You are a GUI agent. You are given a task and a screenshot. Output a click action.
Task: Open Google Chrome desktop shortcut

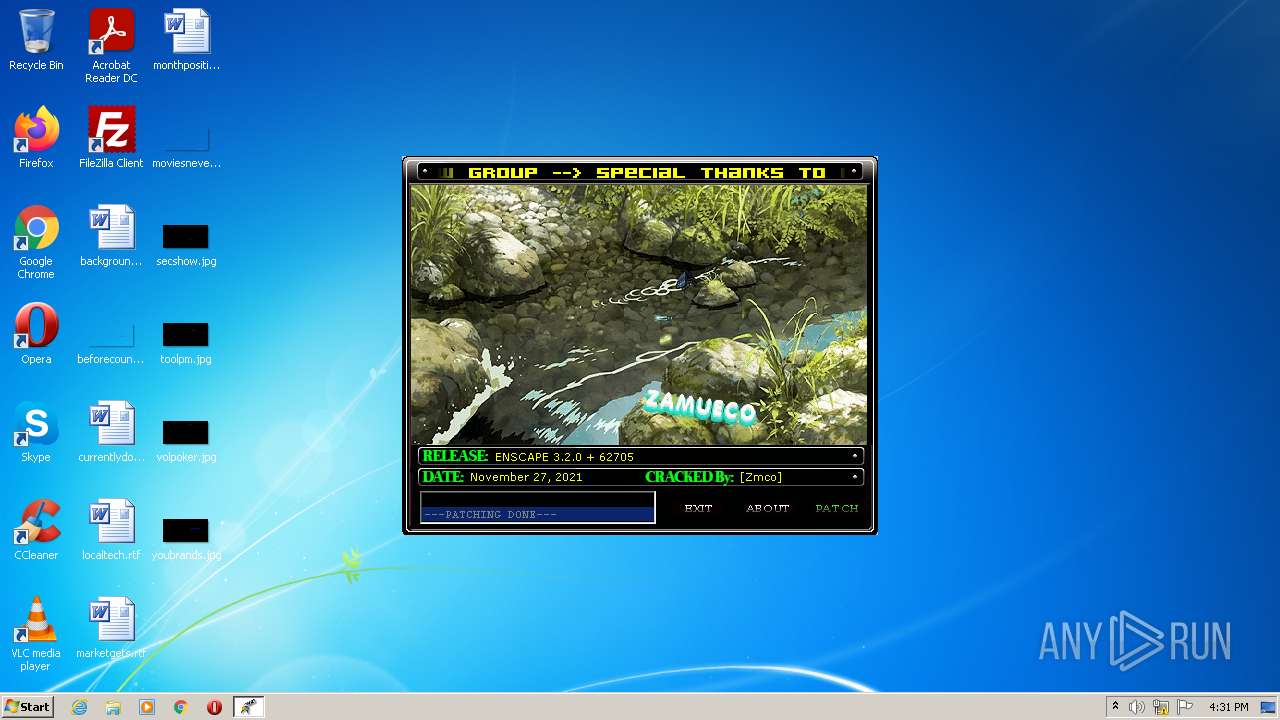(x=36, y=242)
